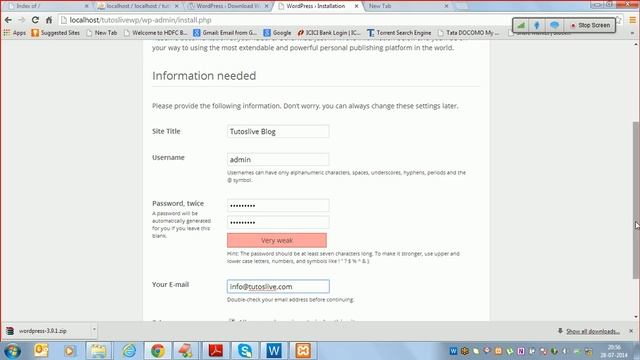Click the scrollbar down arrow
Screen dimensions: 640x360
pyautogui.click(x=636, y=317)
